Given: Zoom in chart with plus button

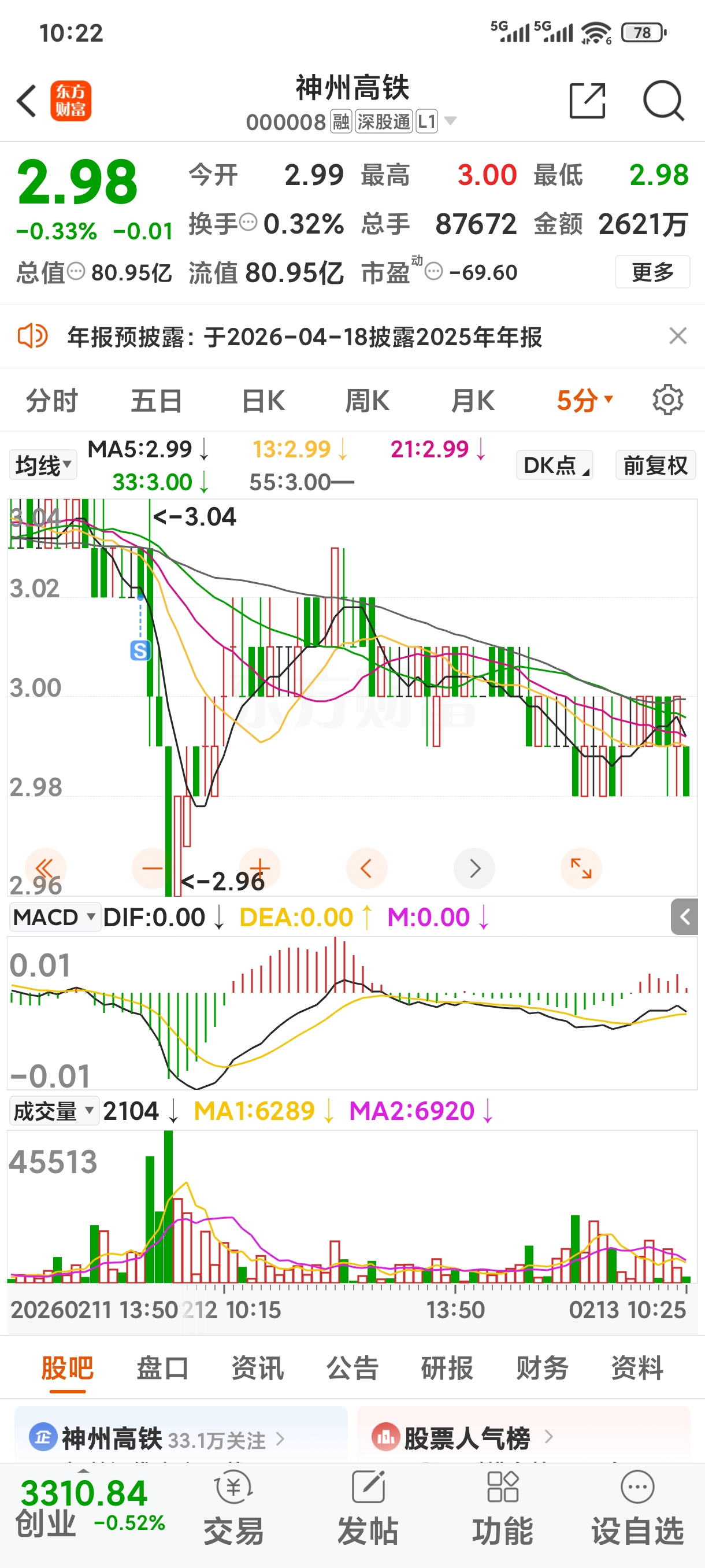Looking at the screenshot, I should click(x=259, y=868).
